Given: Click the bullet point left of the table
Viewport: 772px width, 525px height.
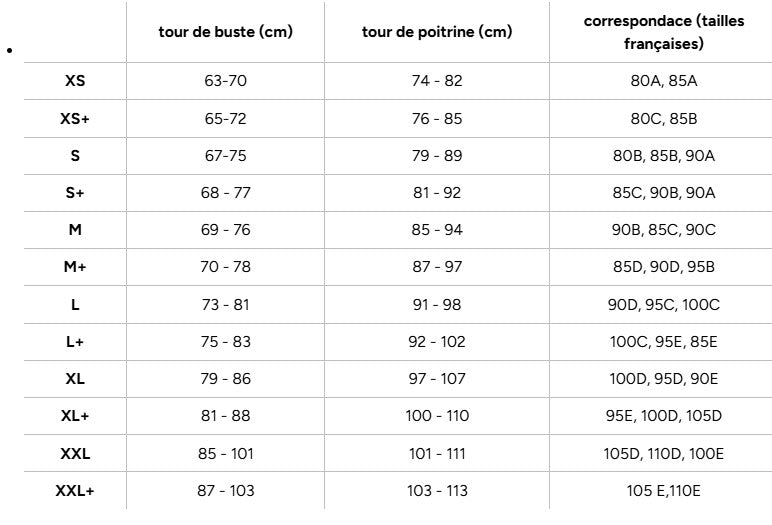Looking at the screenshot, I should click(x=9, y=49).
